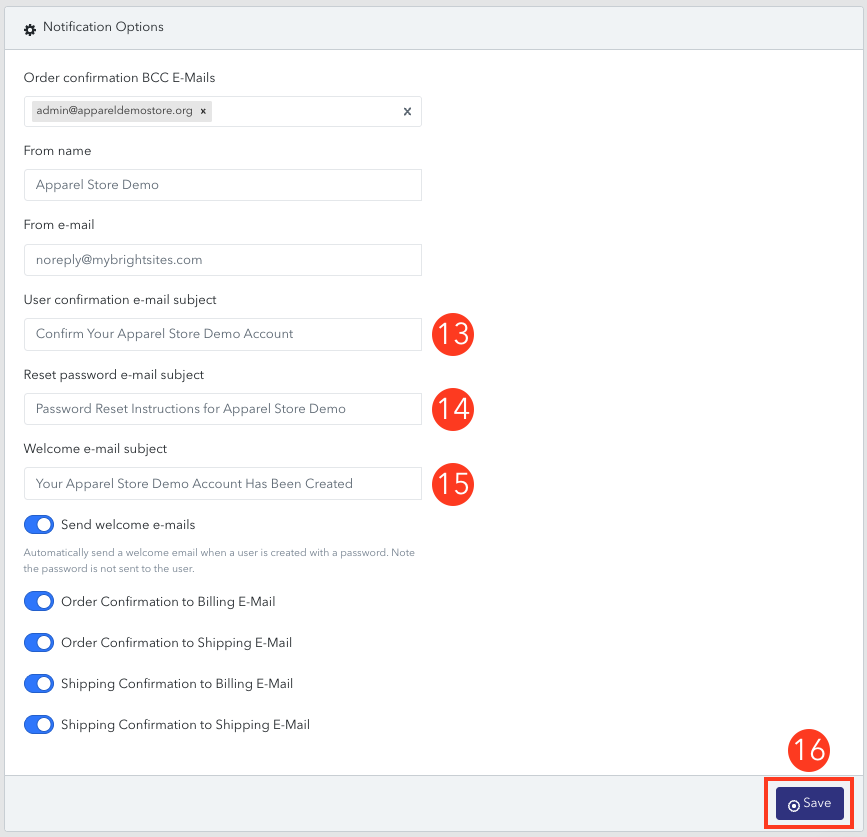Click the From e-mail input field
The image size is (867, 837).
point(223,260)
